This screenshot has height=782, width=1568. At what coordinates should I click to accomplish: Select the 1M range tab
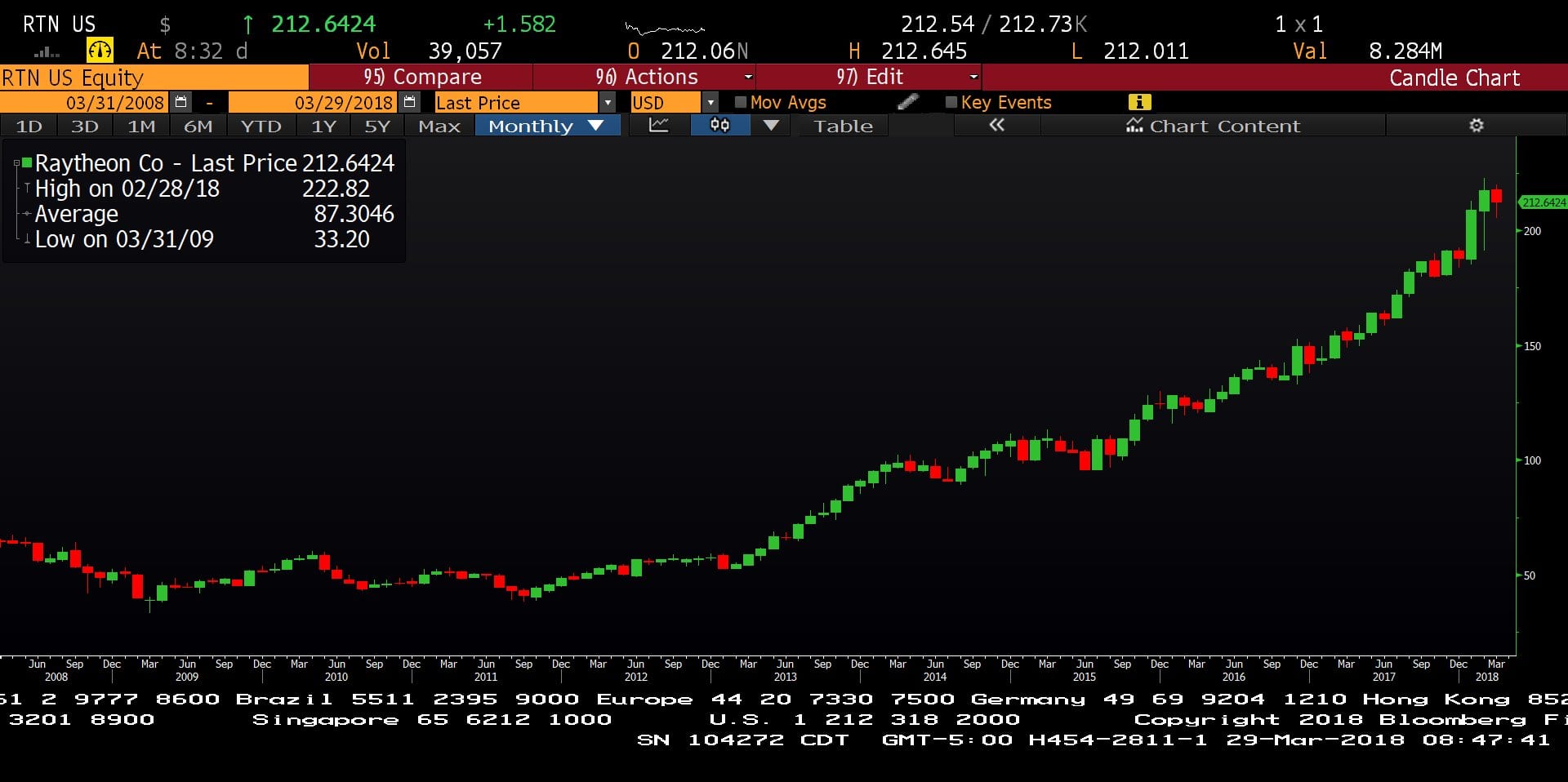coord(141,126)
